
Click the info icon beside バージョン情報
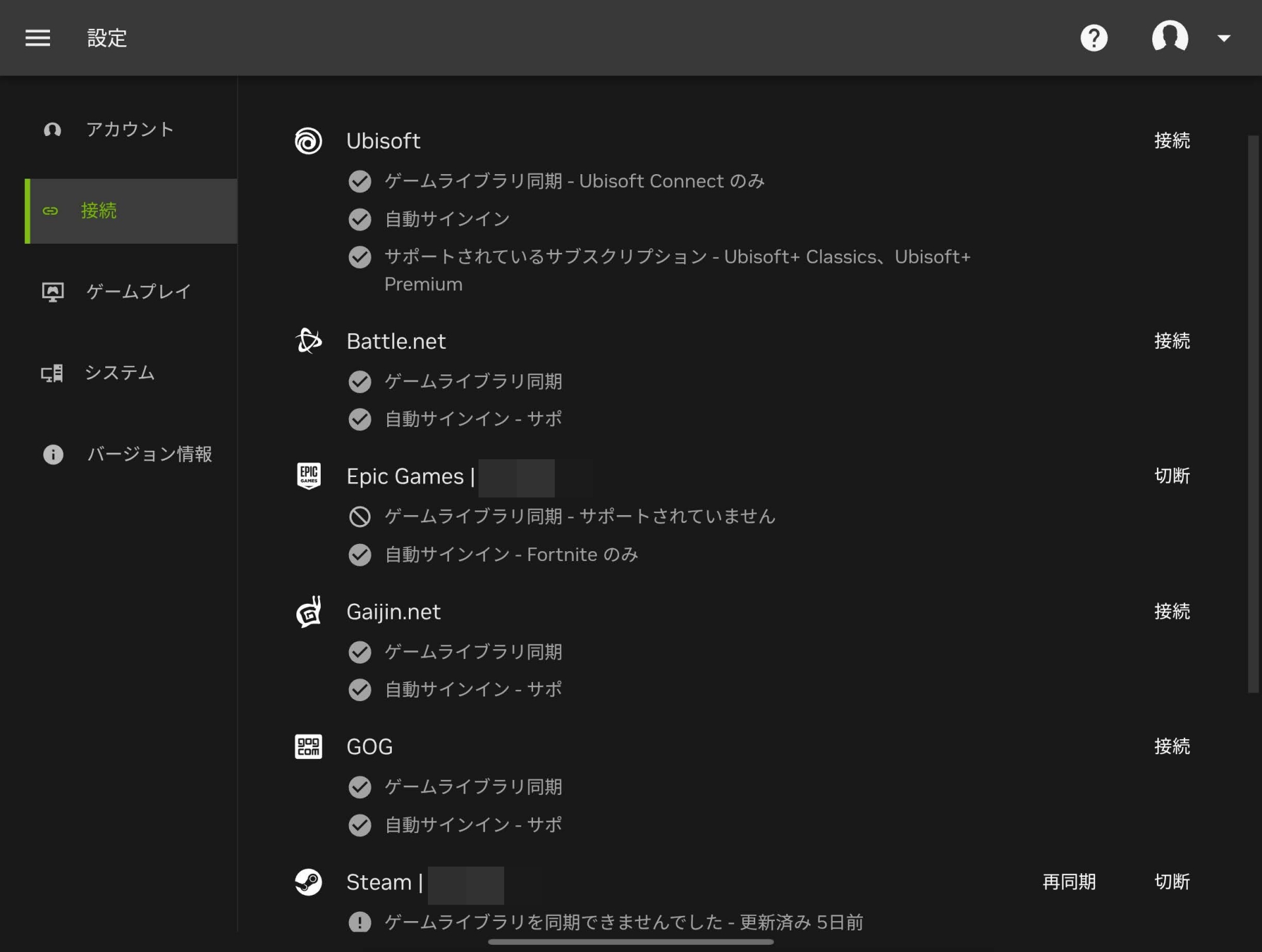pyautogui.click(x=53, y=454)
